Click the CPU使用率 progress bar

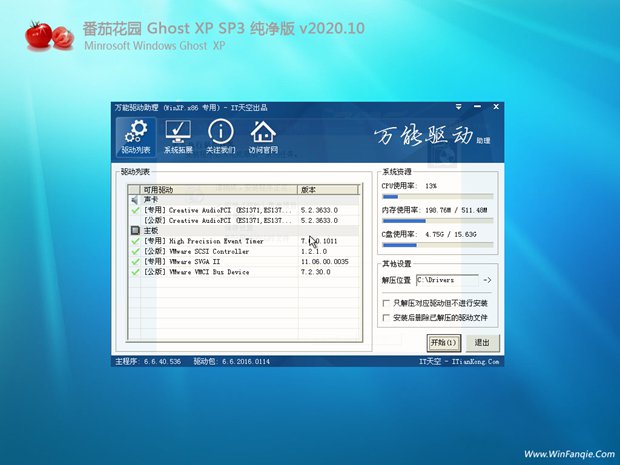pyautogui.click(x=436, y=197)
